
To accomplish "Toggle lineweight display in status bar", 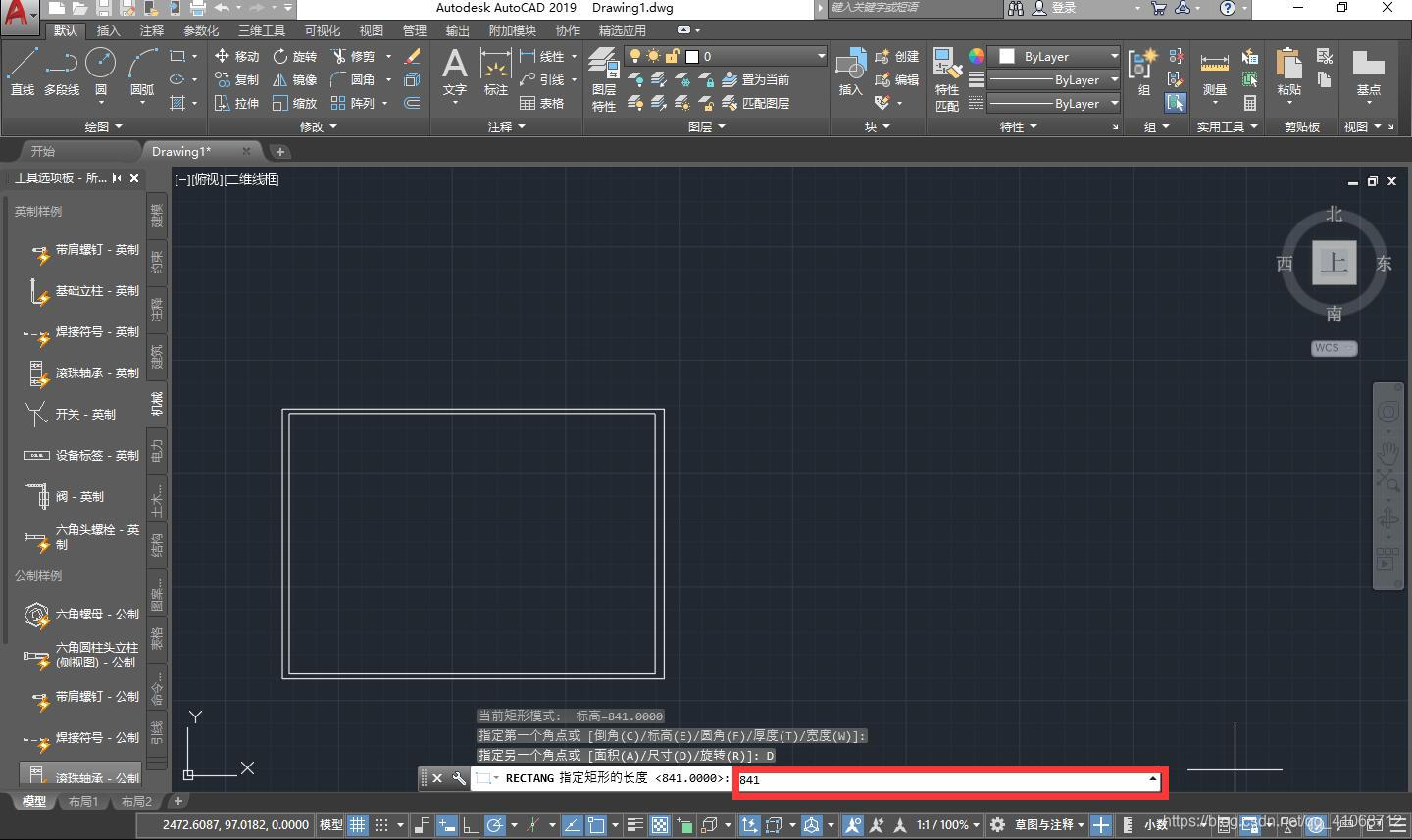I will (635, 825).
